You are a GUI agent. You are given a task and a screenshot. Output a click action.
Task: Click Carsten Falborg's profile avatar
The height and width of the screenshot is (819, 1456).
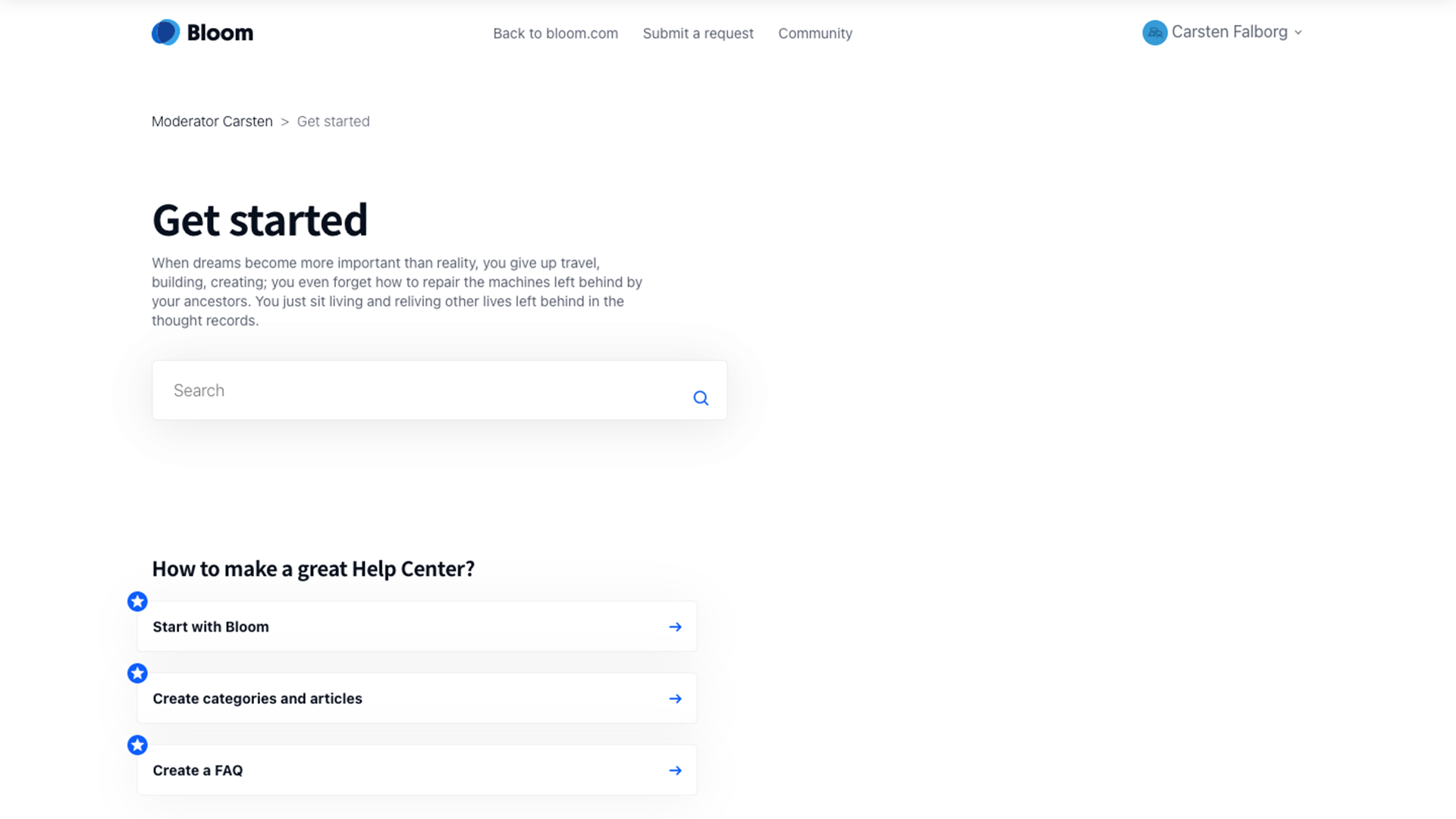click(1154, 33)
